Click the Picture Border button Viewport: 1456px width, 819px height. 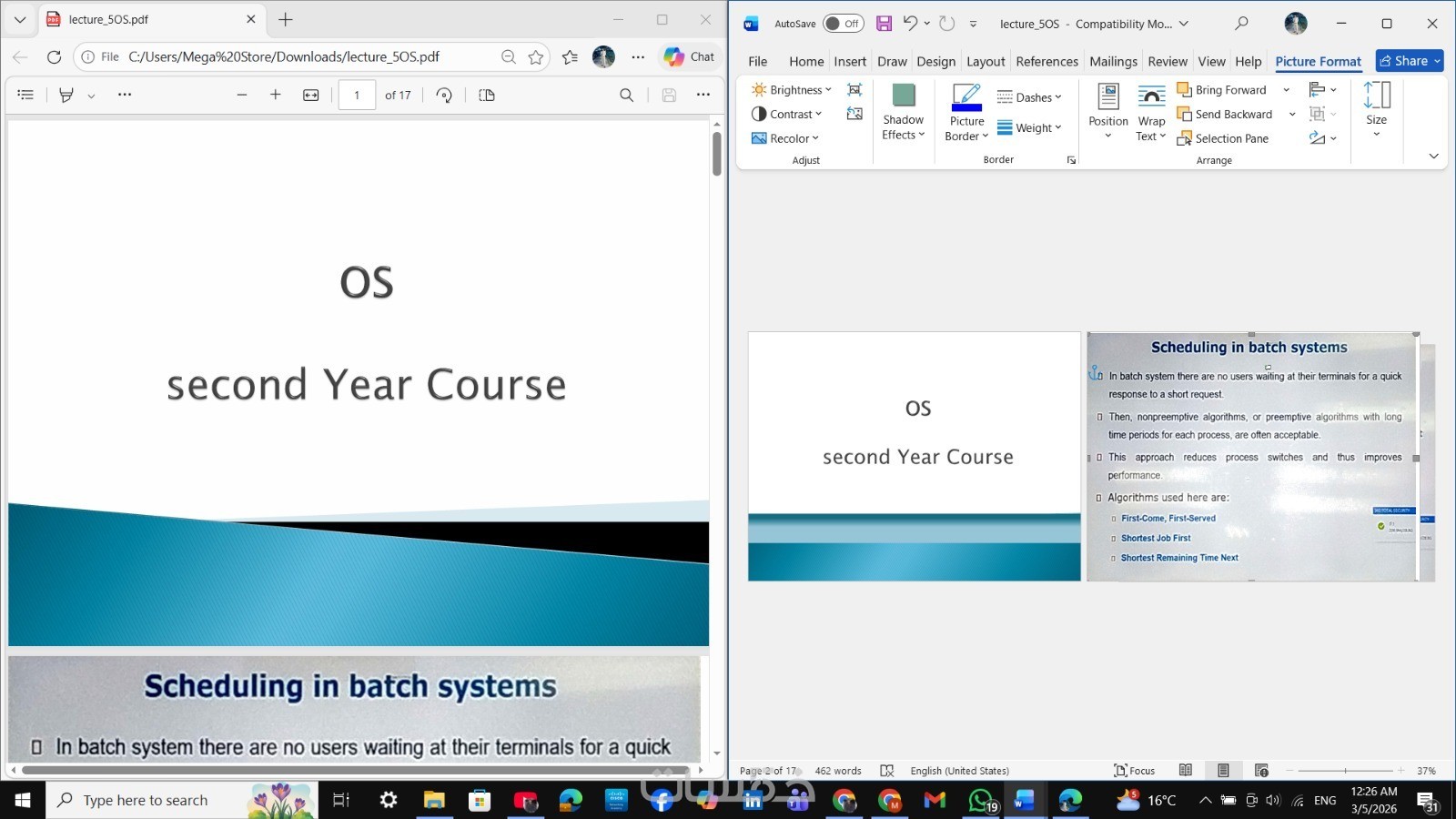(x=966, y=112)
